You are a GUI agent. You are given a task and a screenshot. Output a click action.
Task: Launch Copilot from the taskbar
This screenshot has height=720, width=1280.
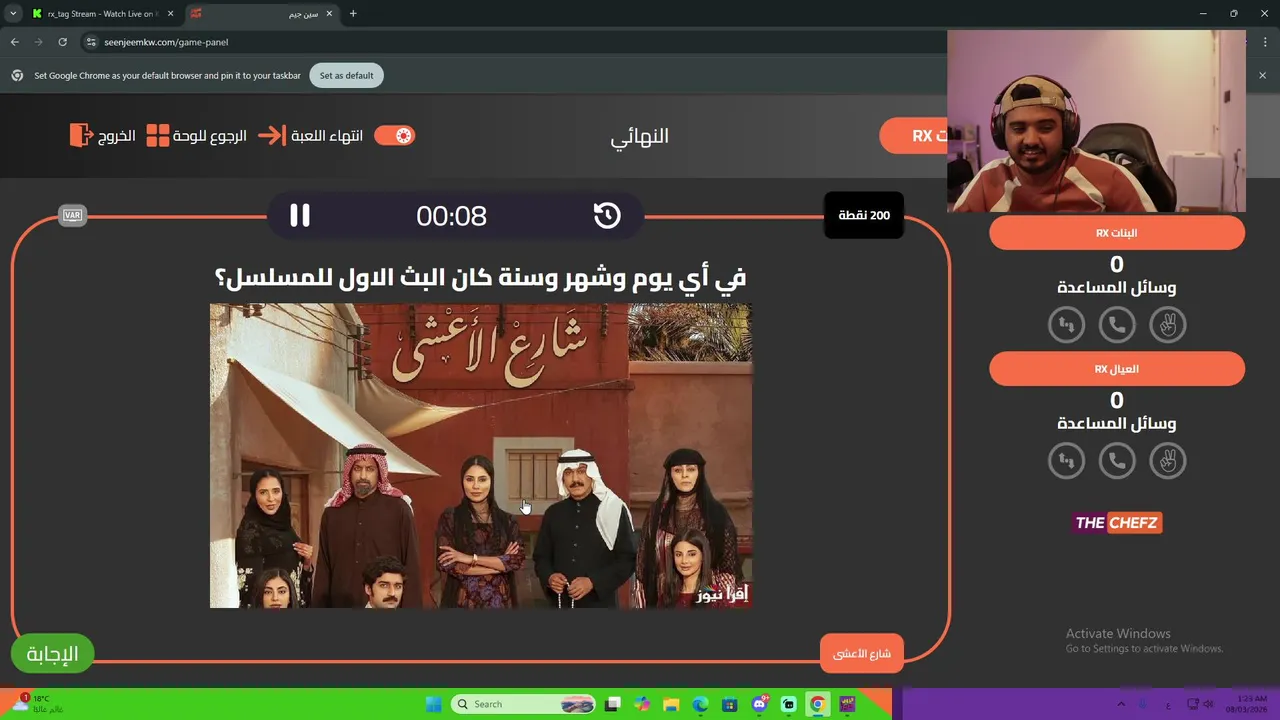click(642, 704)
